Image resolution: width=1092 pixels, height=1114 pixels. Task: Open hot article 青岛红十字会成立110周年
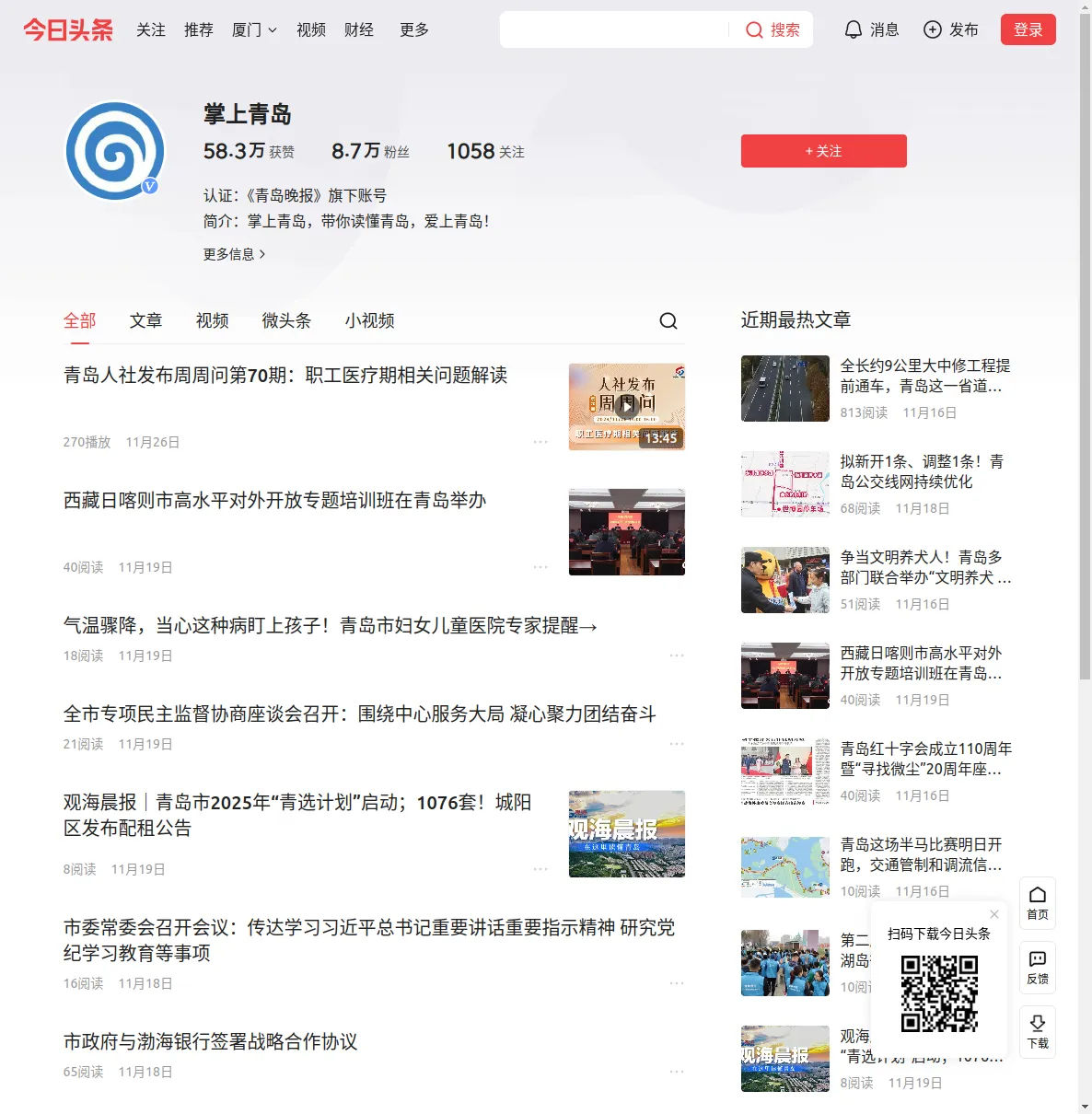point(925,759)
